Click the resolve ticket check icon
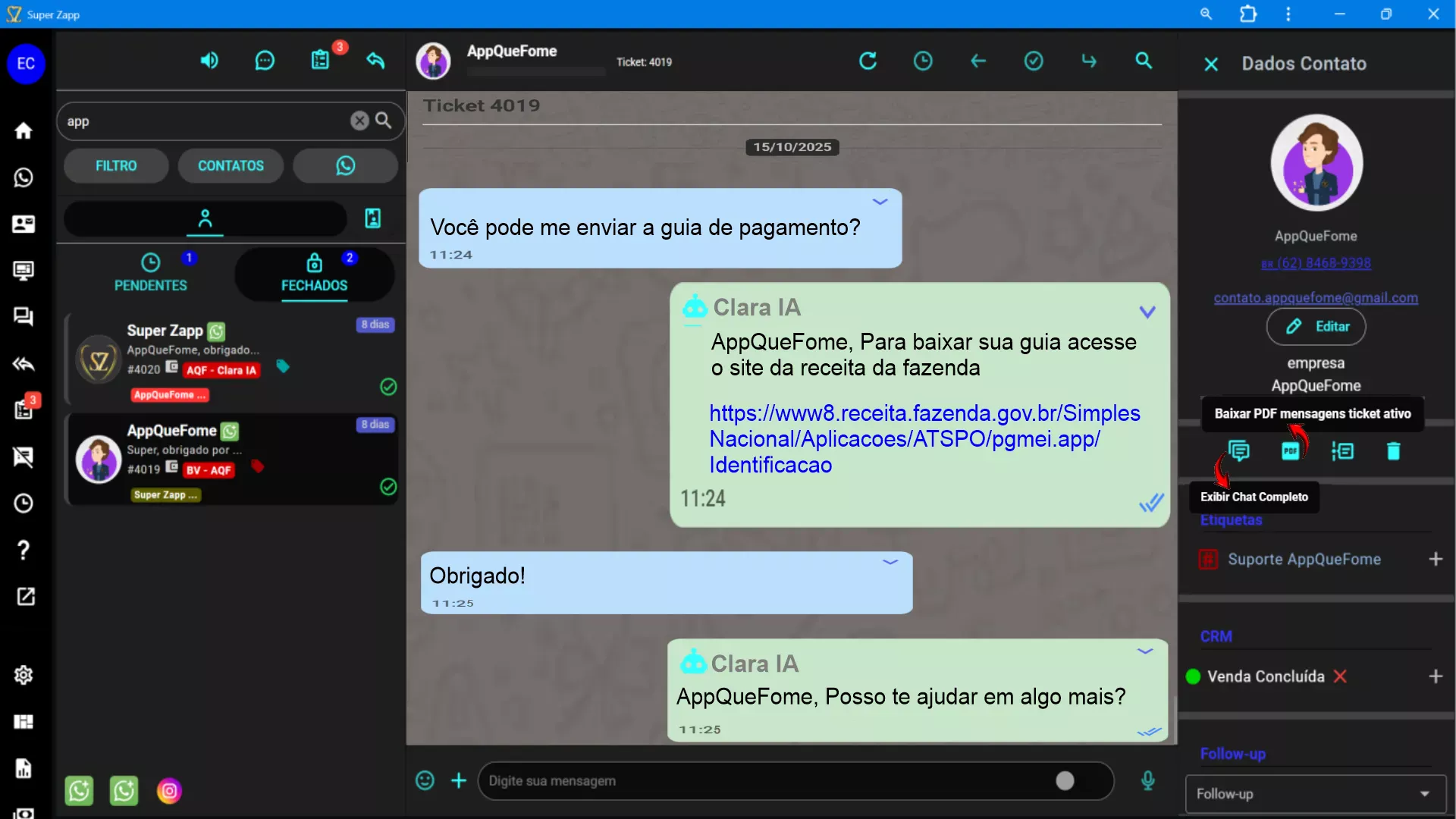Image resolution: width=1456 pixels, height=819 pixels. coord(1034,61)
